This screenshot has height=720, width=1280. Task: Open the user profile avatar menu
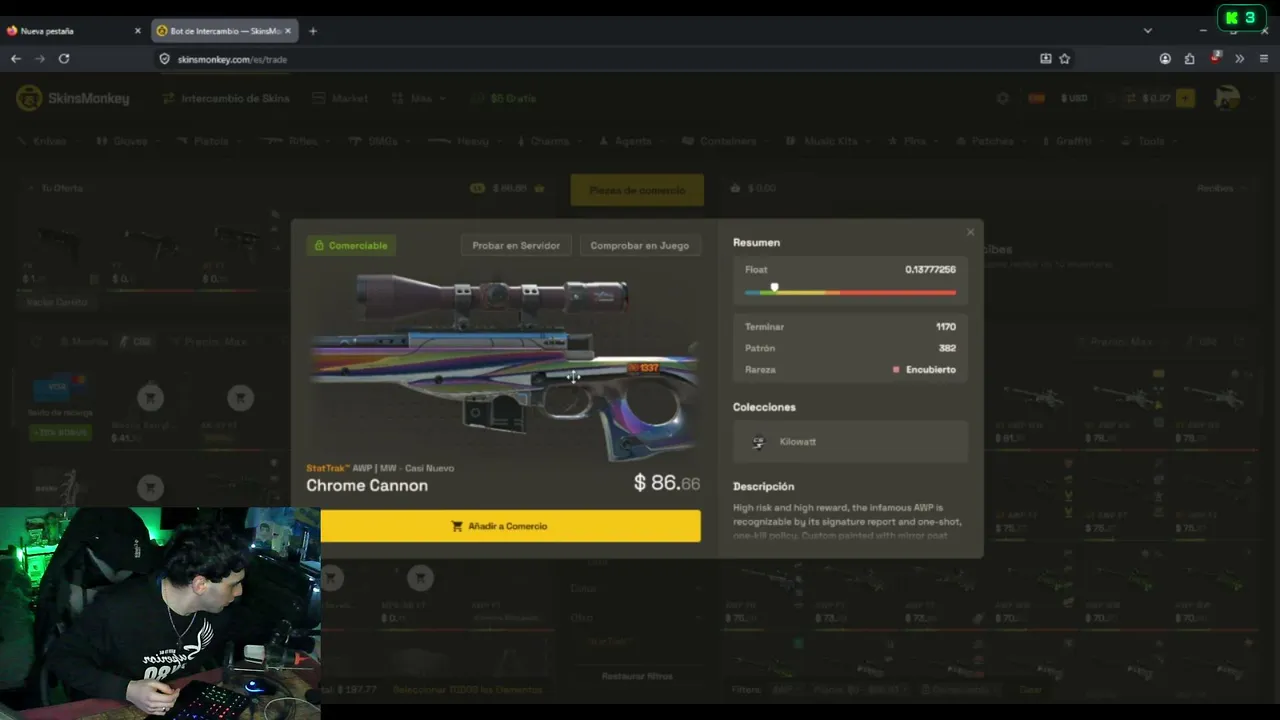[x=1227, y=98]
